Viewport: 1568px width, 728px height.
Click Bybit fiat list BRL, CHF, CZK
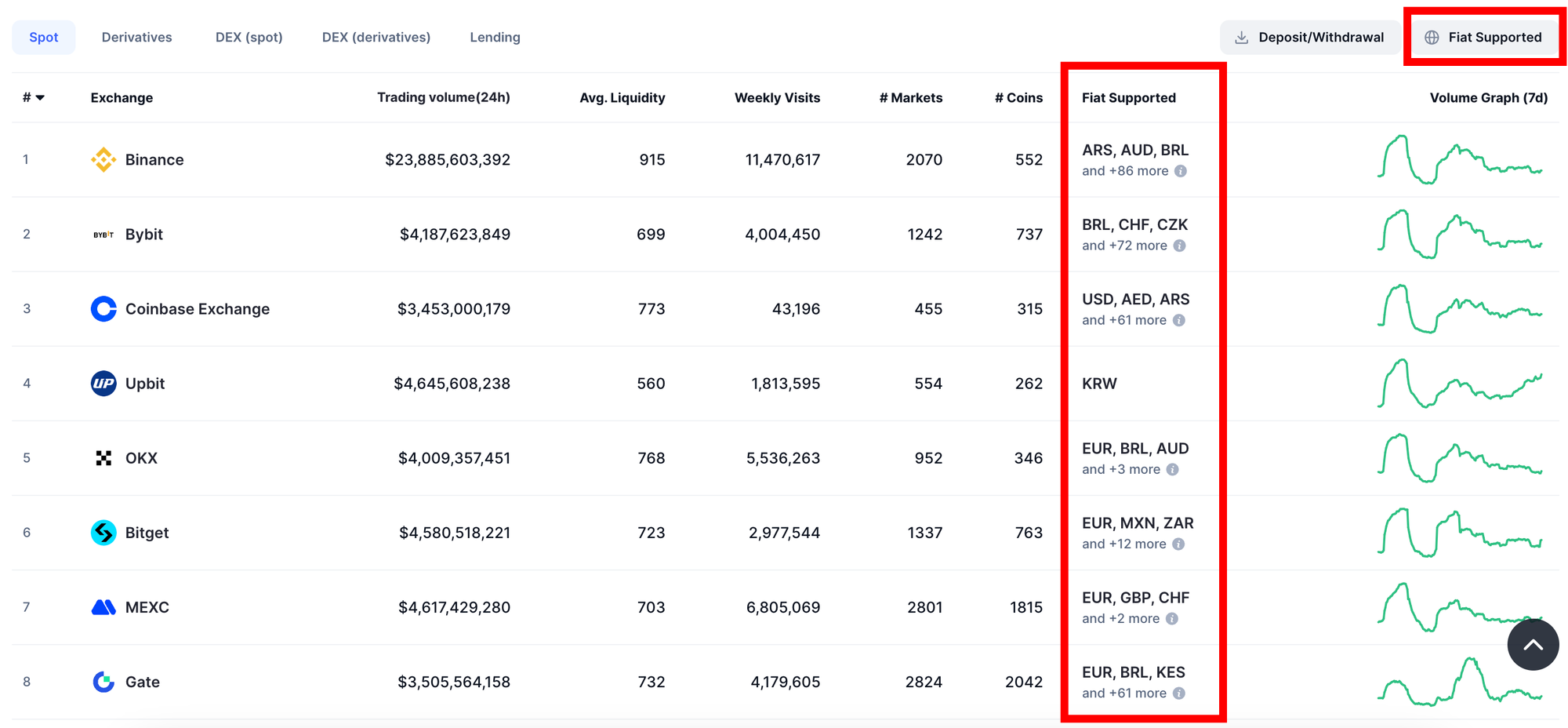[x=1134, y=224]
